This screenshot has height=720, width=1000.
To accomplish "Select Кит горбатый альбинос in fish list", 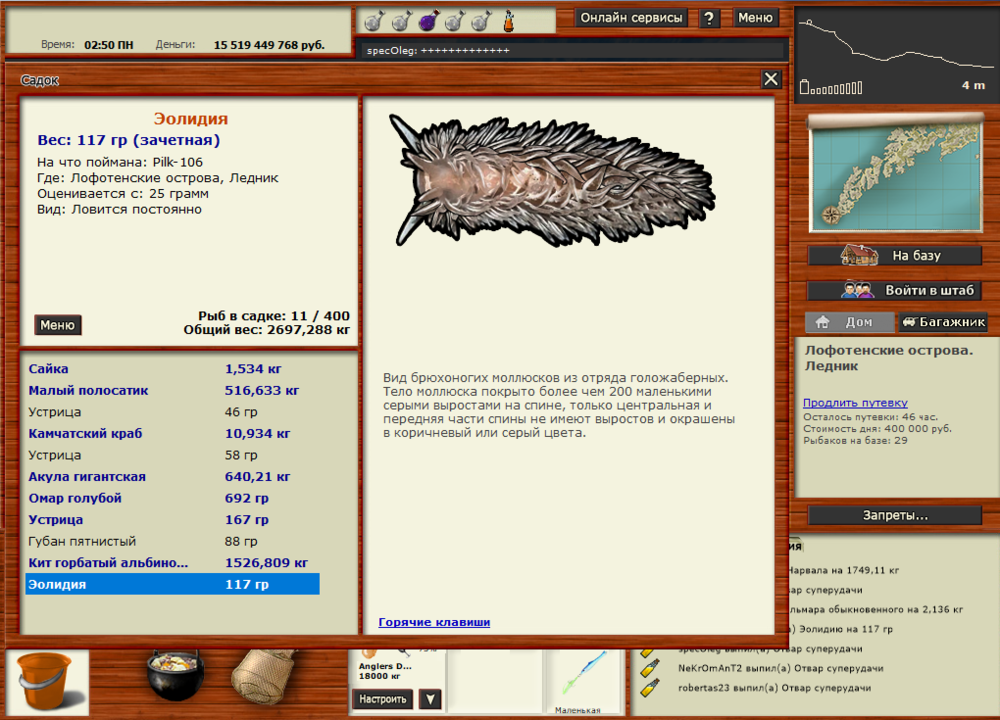I will [108, 563].
